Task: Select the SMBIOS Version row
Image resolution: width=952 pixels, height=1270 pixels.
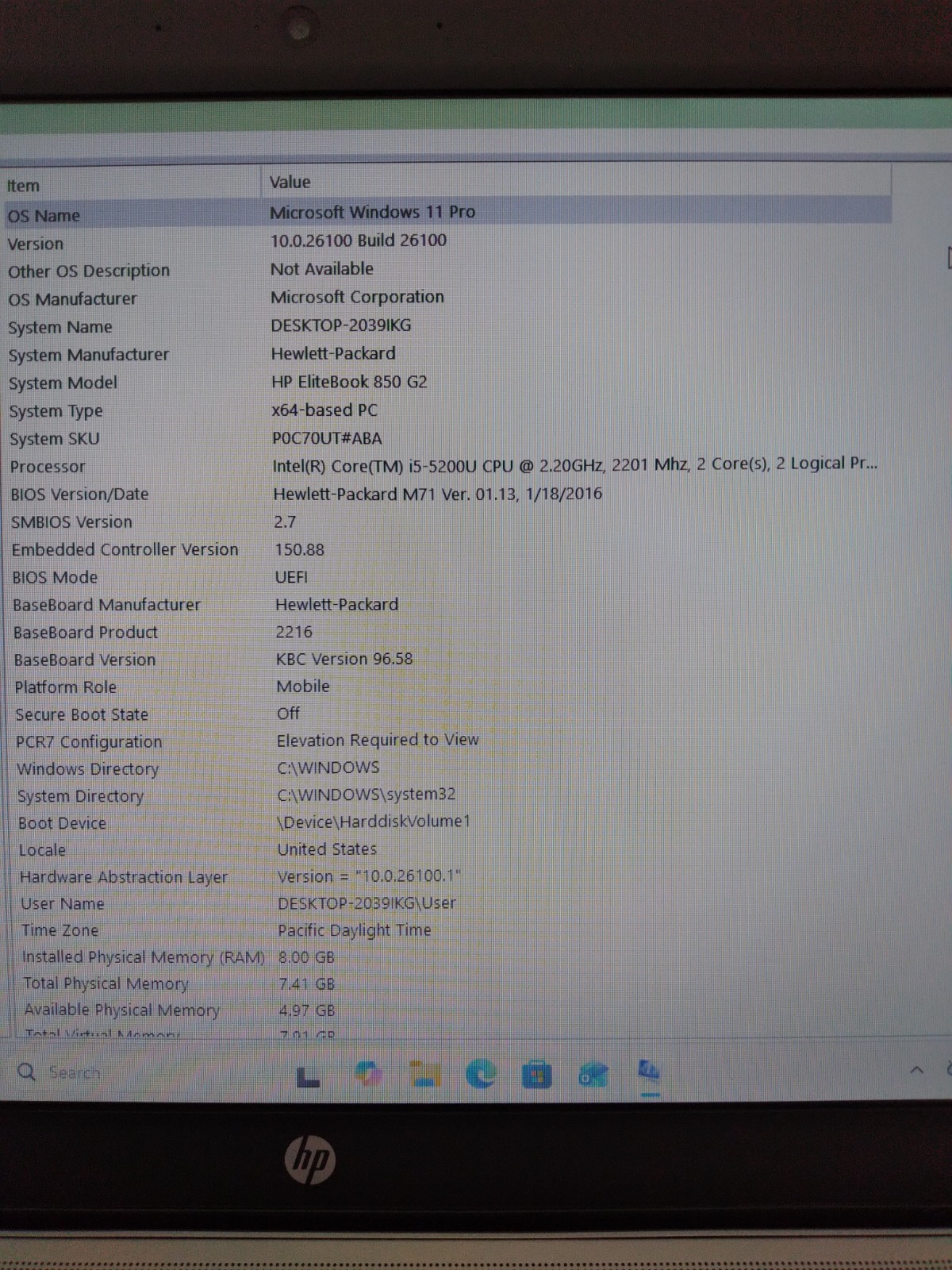Action: pos(446,521)
